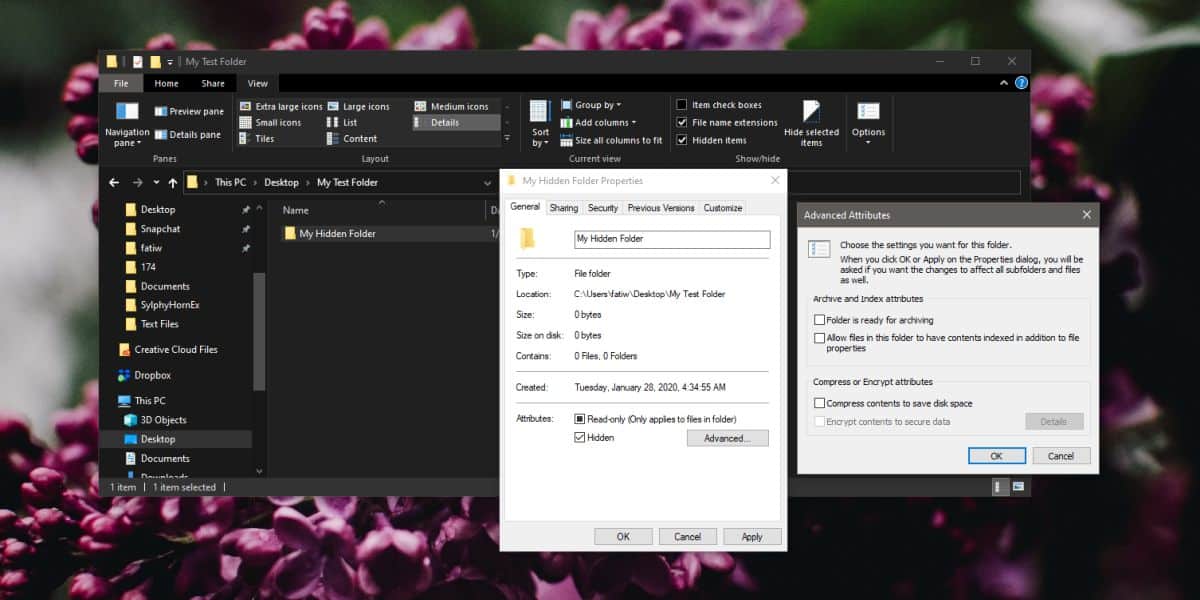Check Compress contents to save disk space
Image resolution: width=1200 pixels, height=600 pixels.
[x=820, y=403]
